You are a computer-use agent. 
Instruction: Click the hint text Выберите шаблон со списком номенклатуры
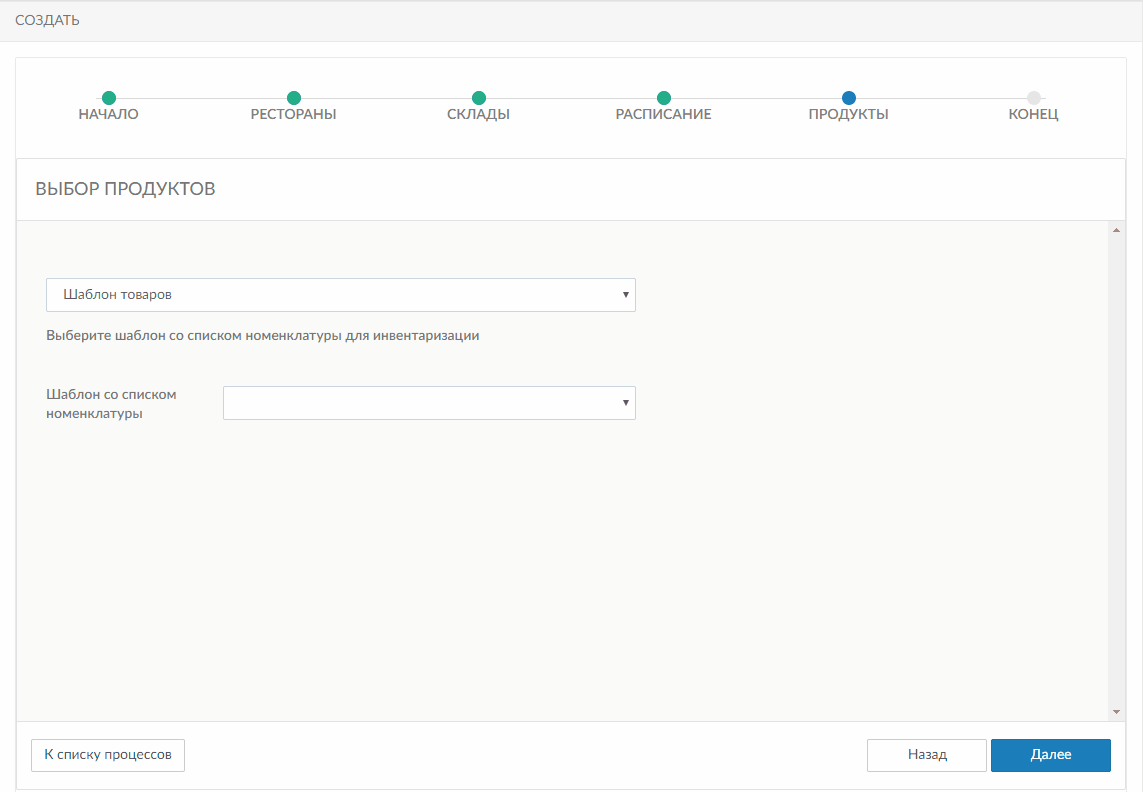(x=262, y=335)
